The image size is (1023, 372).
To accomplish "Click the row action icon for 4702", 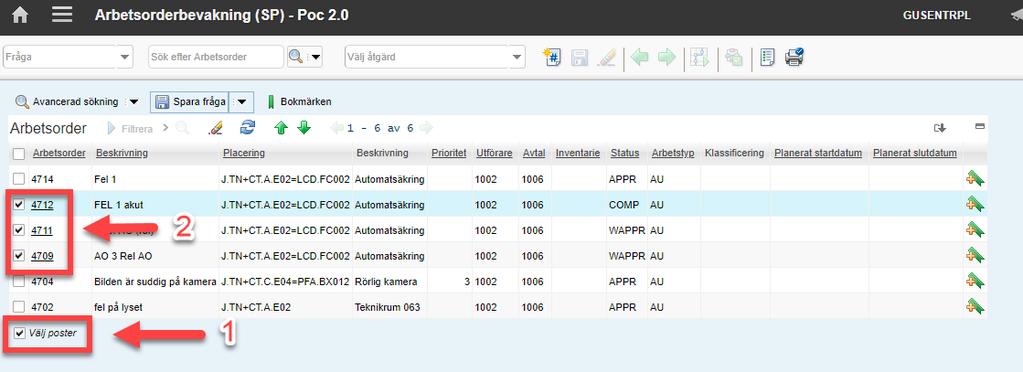I will pos(975,306).
